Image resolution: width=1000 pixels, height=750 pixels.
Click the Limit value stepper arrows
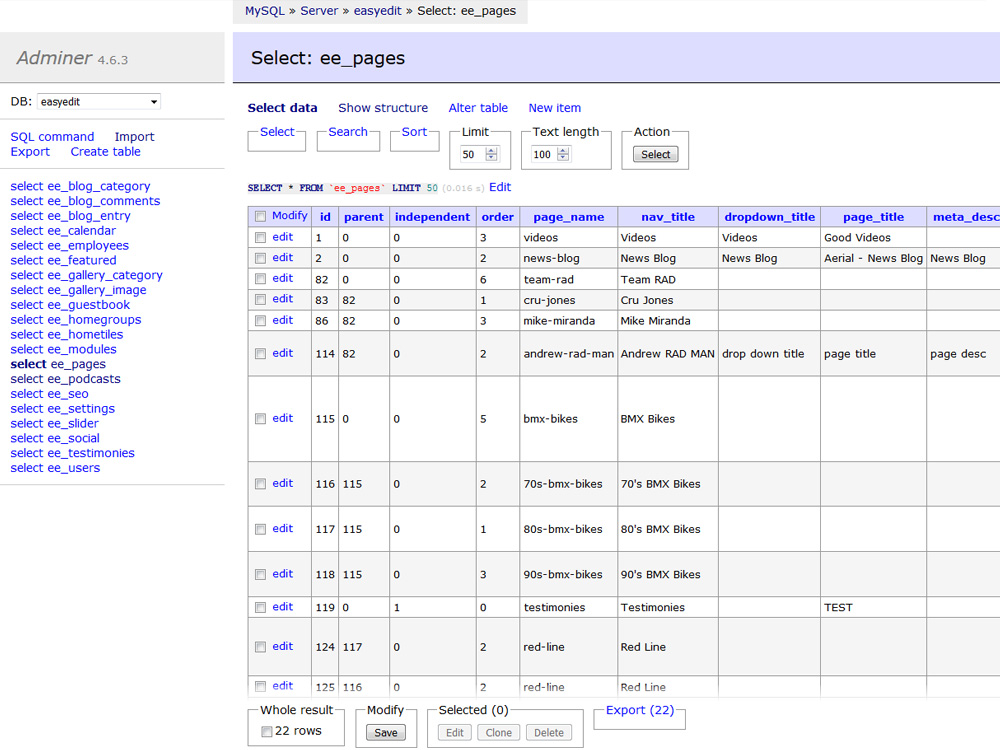click(x=491, y=155)
